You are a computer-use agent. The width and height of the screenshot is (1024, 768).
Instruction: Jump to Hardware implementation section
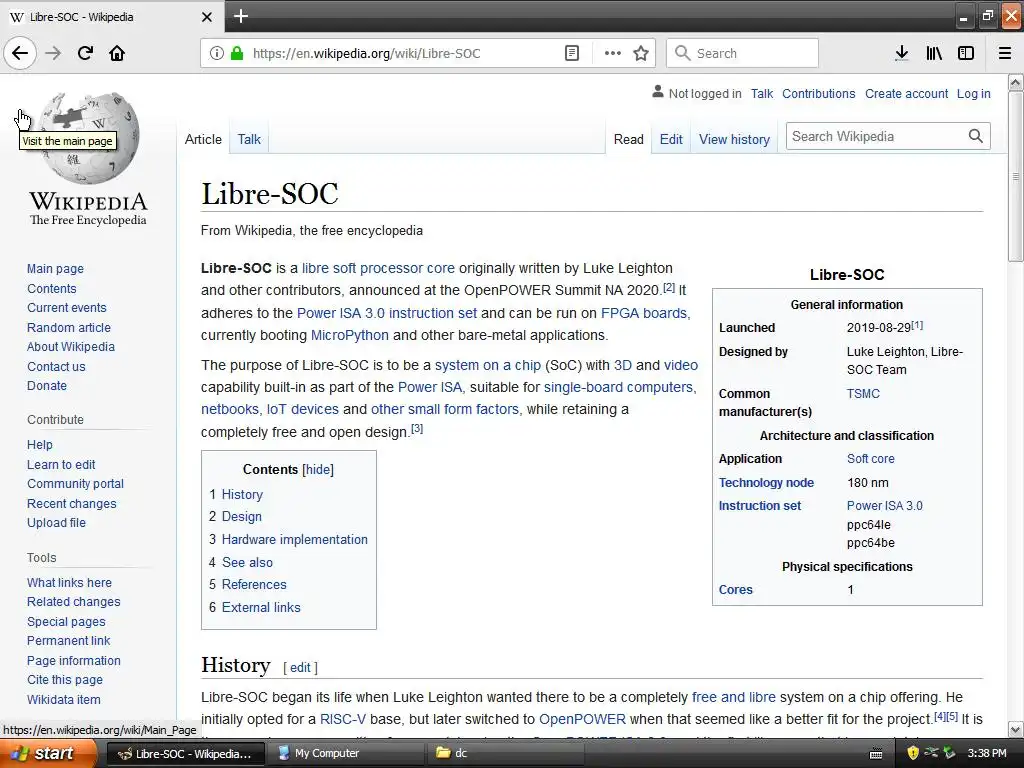coord(295,539)
